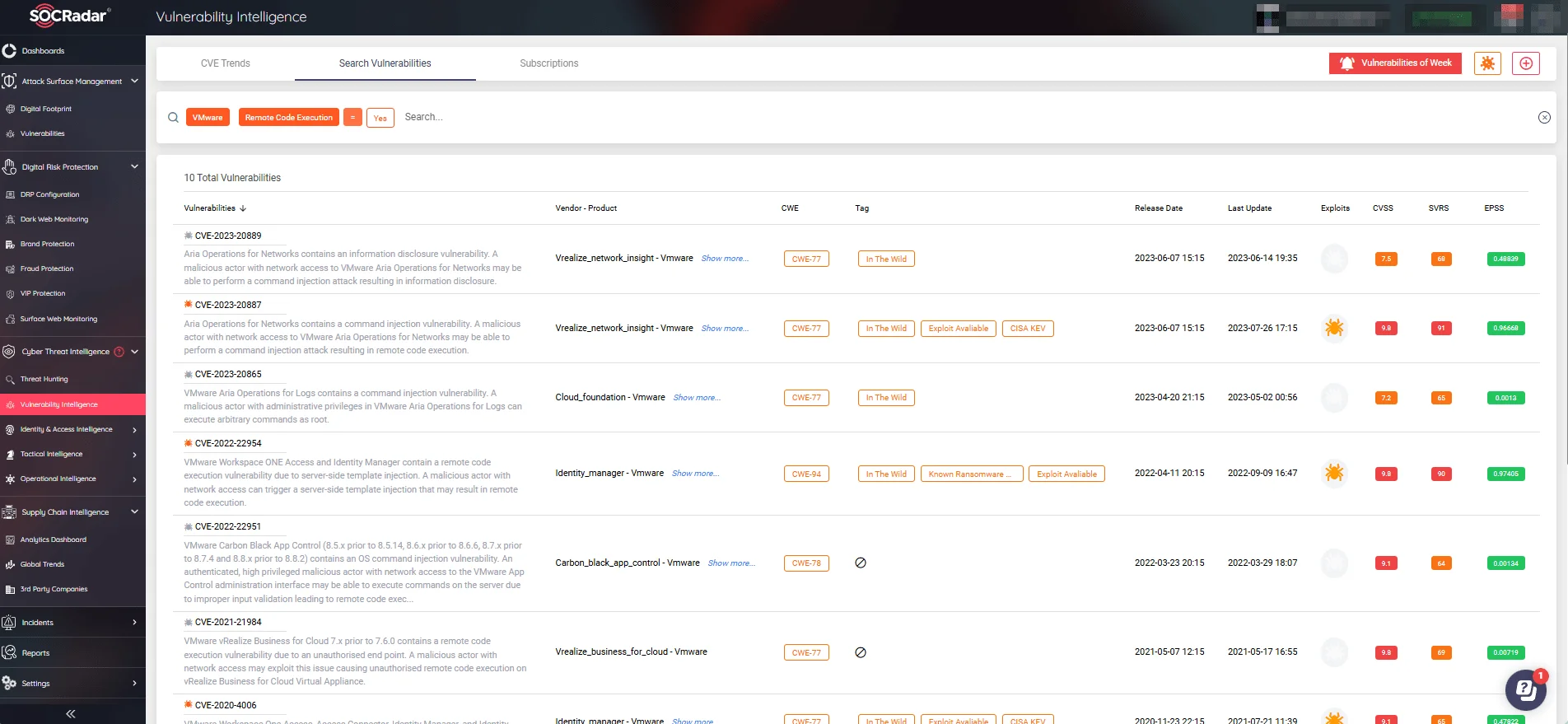The height and width of the screenshot is (724, 1568).
Task: Switch to the CVE Trends tab
Action: (226, 63)
